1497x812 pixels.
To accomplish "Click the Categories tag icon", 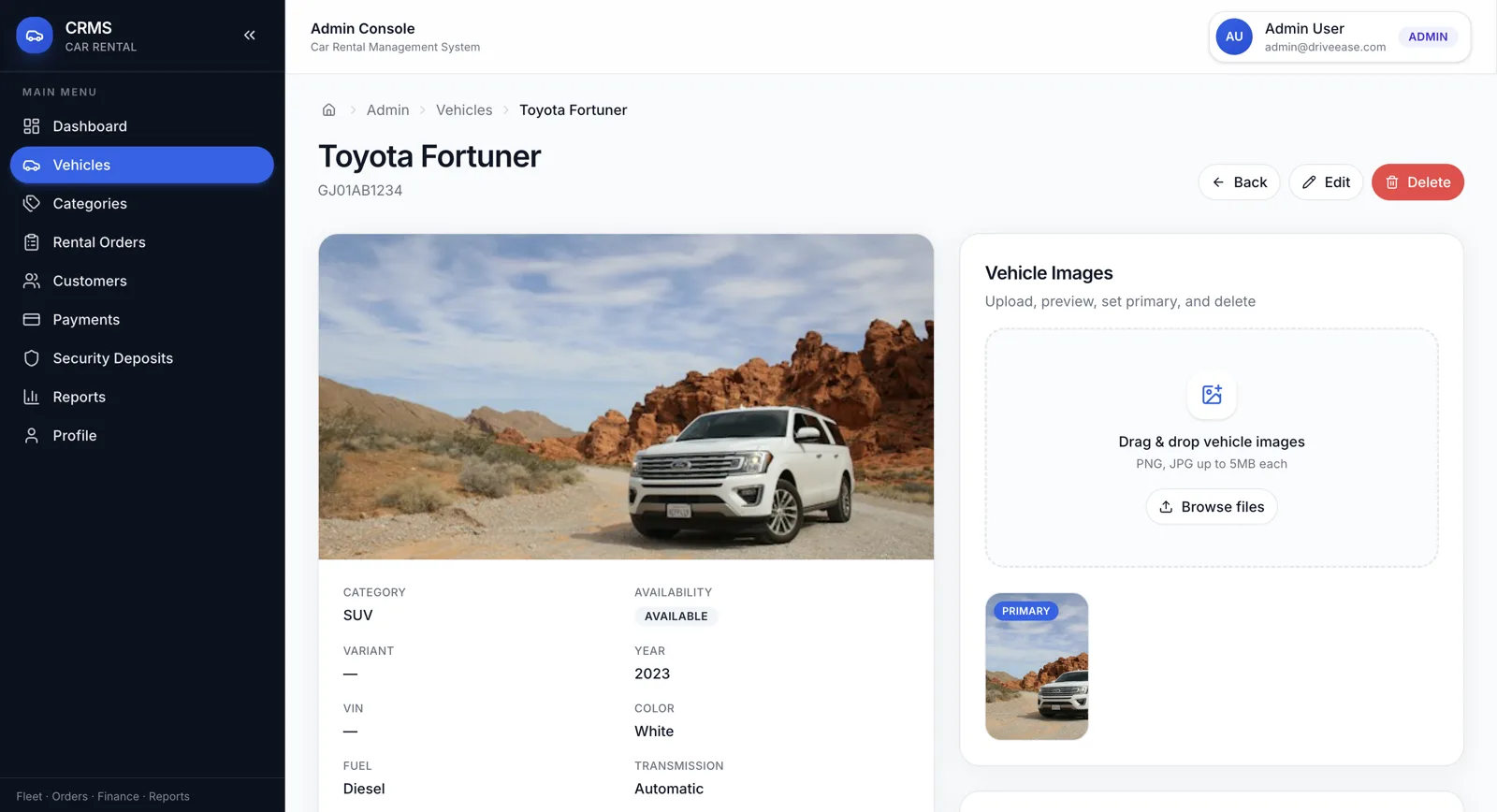I will pos(32,203).
